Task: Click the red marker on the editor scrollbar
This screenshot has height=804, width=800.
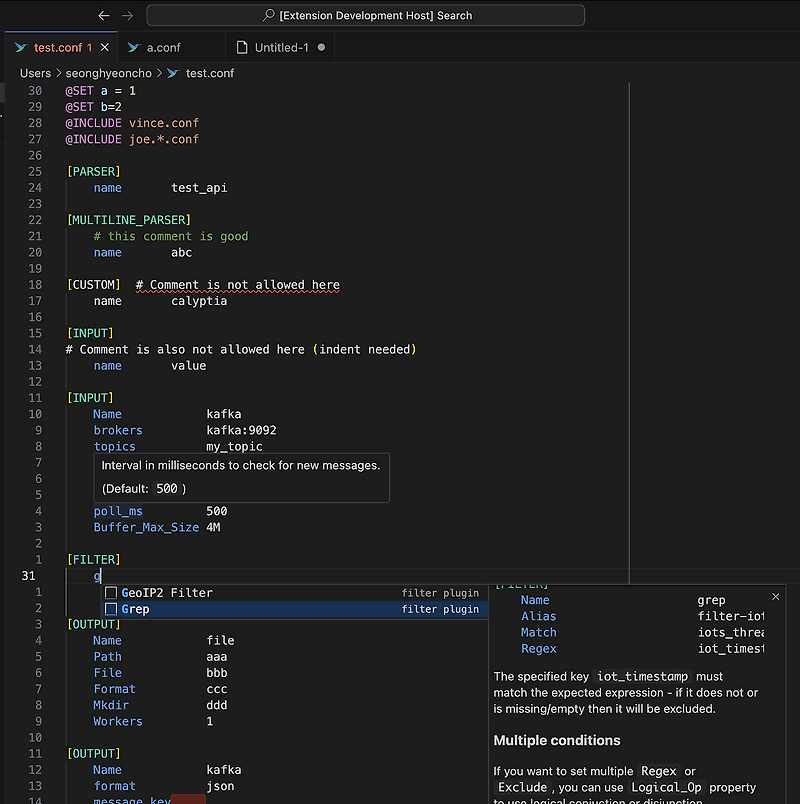Action: pos(187,800)
